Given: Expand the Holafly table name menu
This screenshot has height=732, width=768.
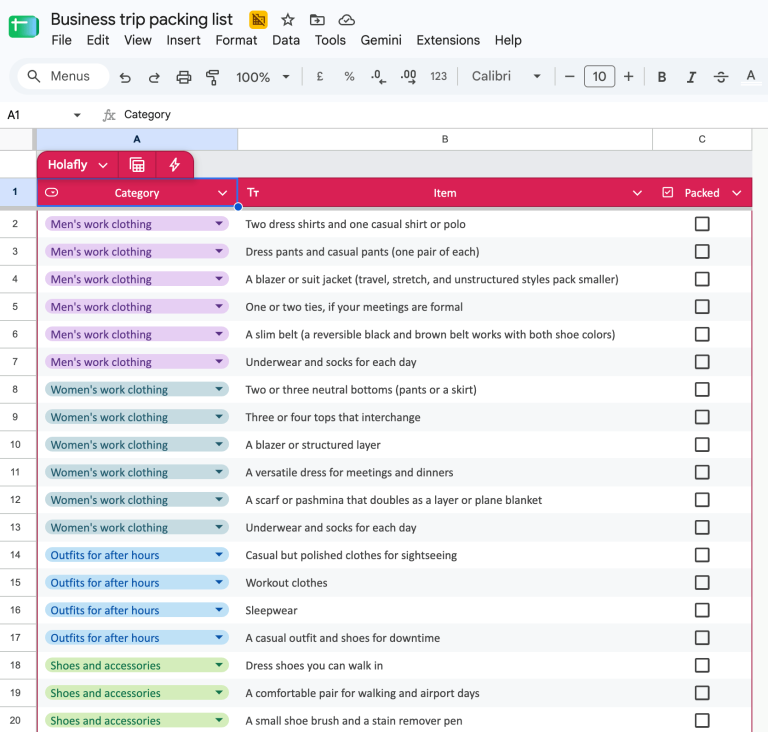Looking at the screenshot, I should [102, 165].
